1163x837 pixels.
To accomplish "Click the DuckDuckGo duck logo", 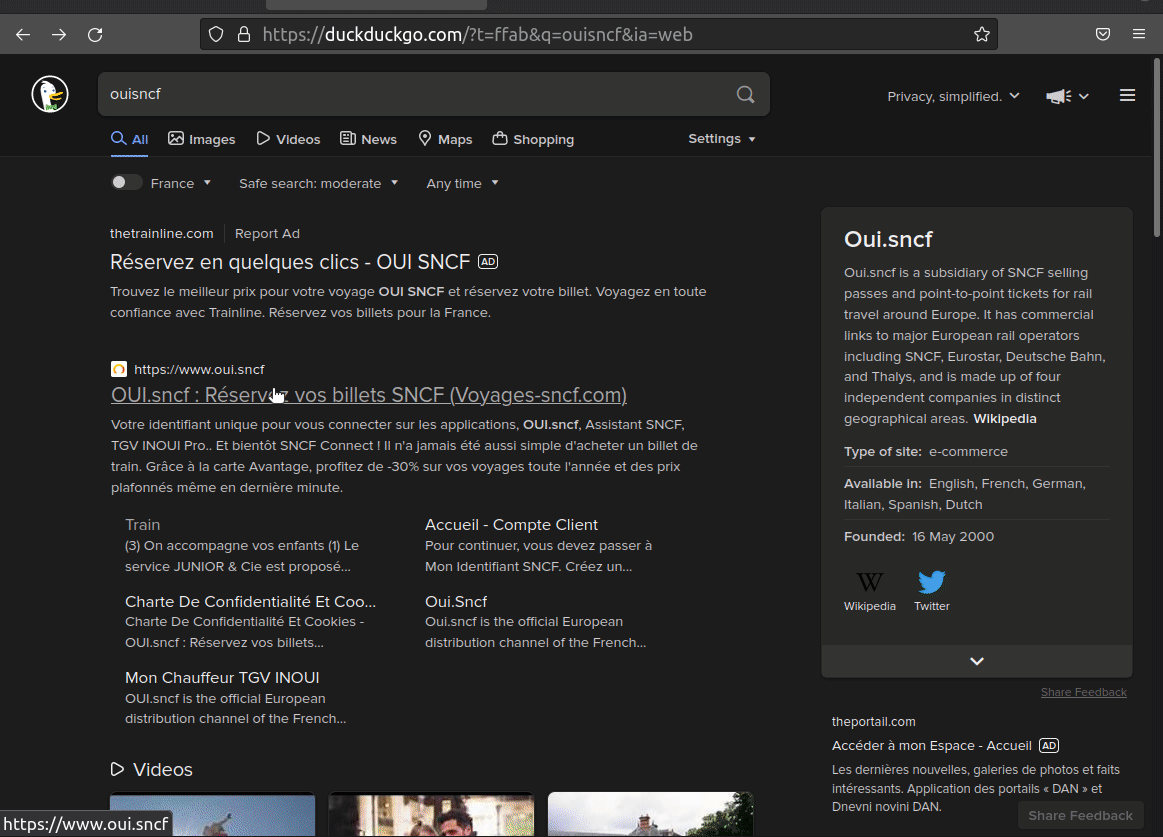I will (x=50, y=94).
